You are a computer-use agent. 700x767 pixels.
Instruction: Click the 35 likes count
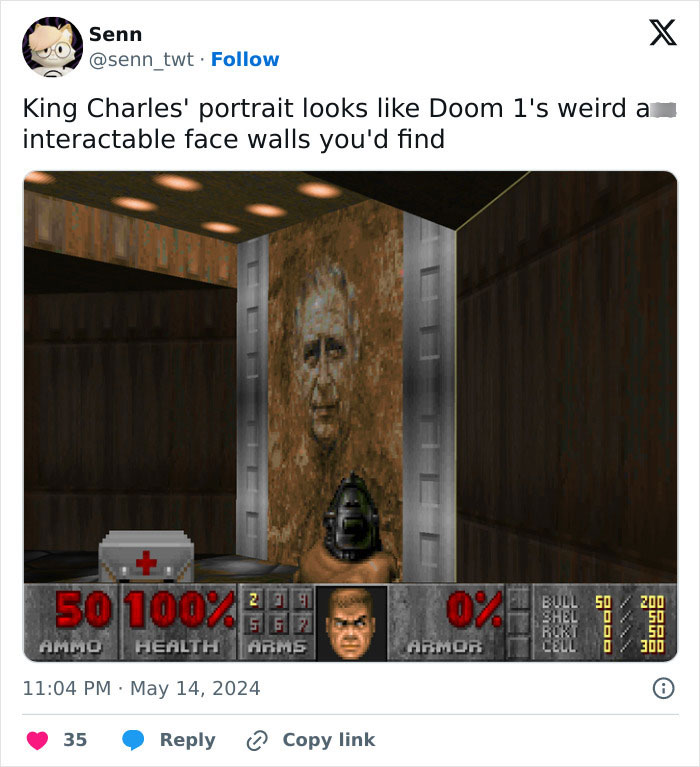pos(75,740)
